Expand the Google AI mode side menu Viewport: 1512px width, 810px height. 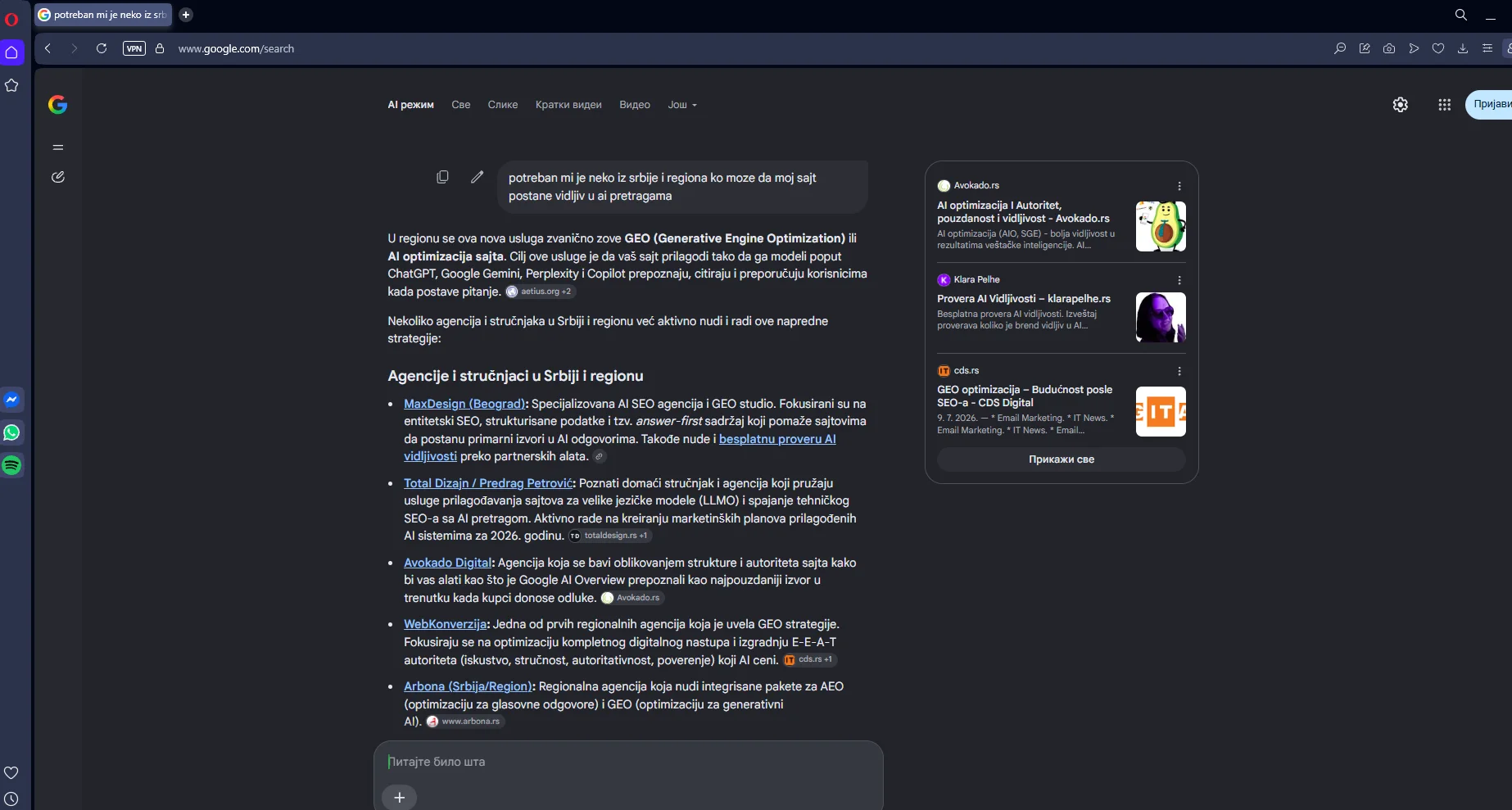(x=58, y=147)
